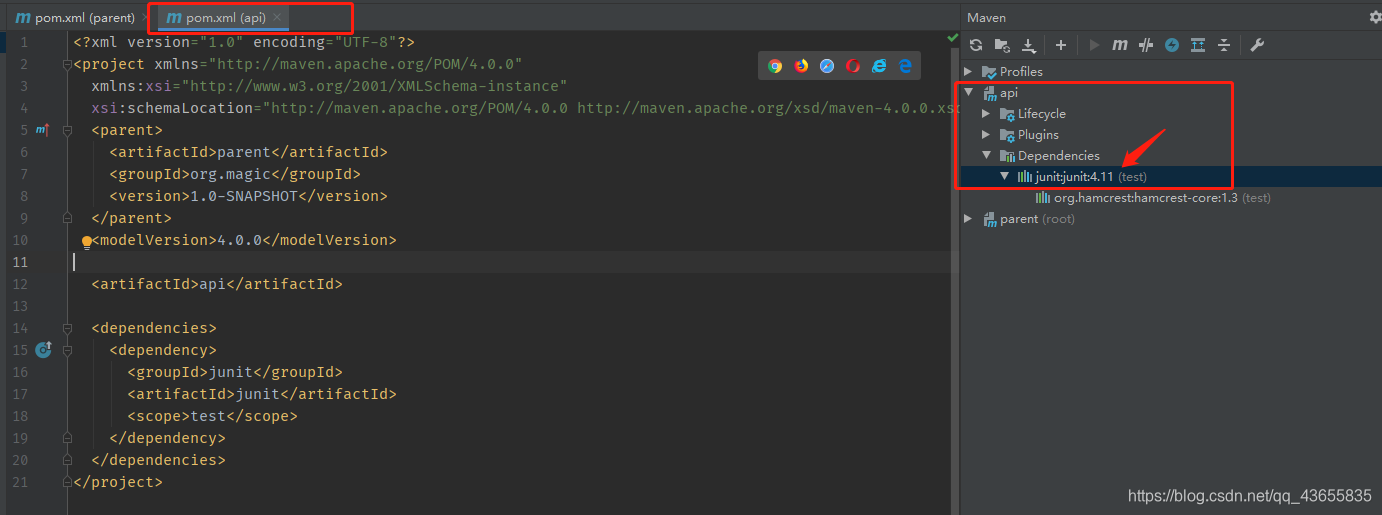Expand the Lifecycle node arrow
The image size is (1382, 515).
pyautogui.click(x=986, y=114)
